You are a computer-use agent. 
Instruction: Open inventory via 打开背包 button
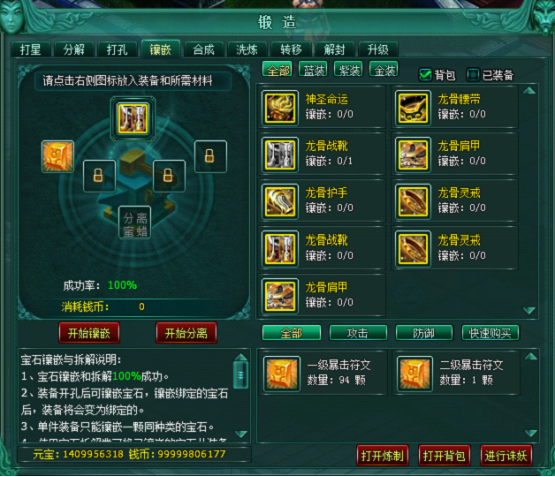(444, 456)
